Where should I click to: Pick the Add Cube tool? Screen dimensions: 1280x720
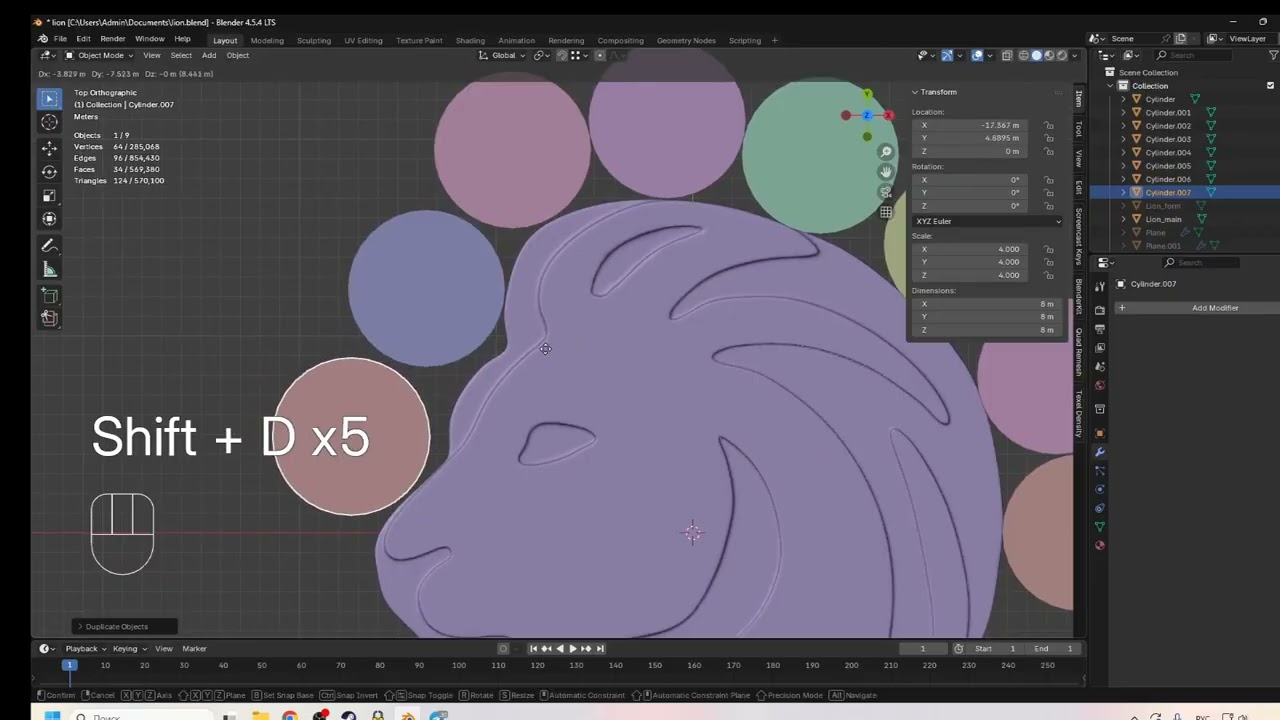(49, 296)
